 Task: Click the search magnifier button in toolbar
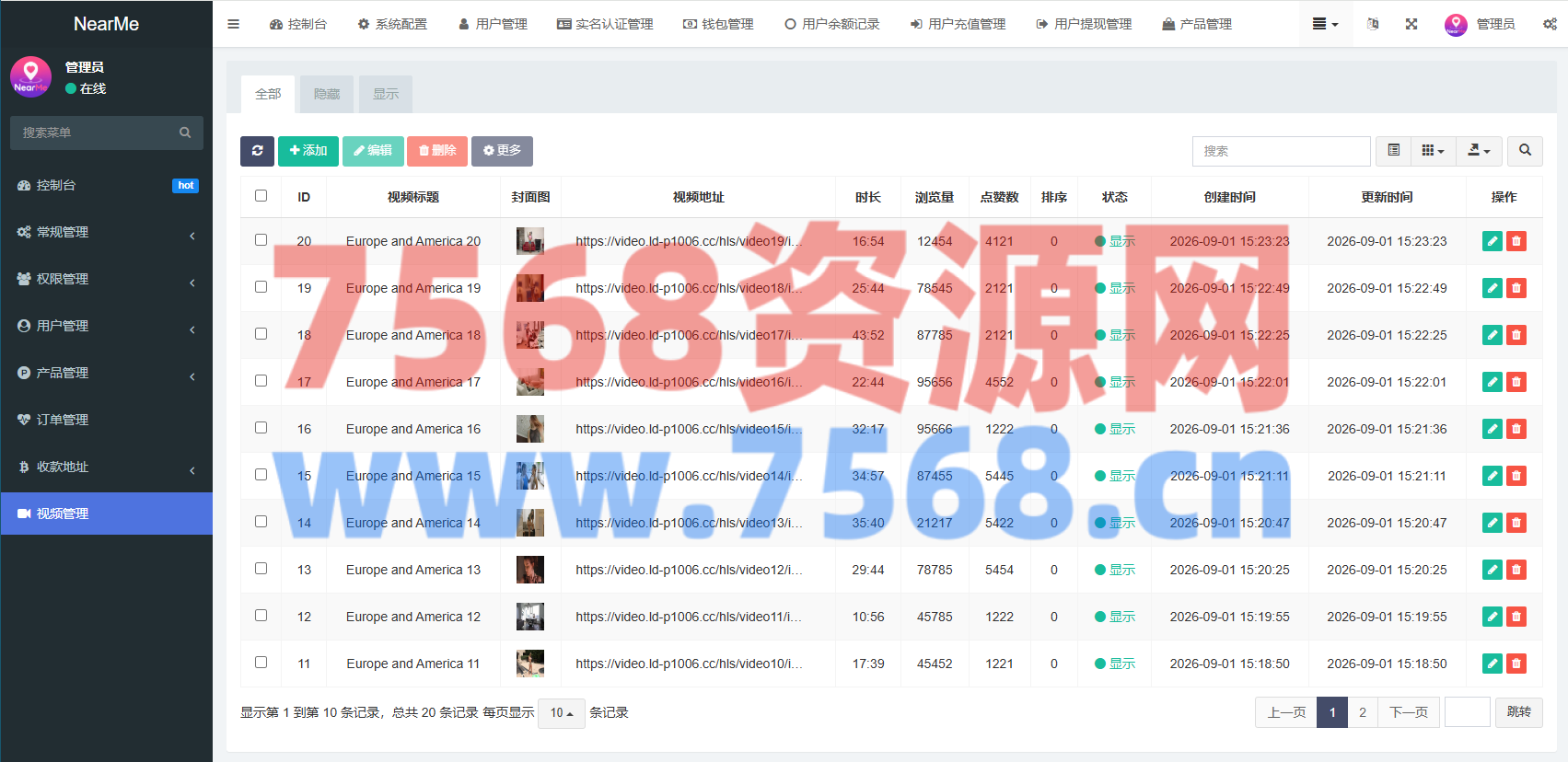click(x=1525, y=151)
